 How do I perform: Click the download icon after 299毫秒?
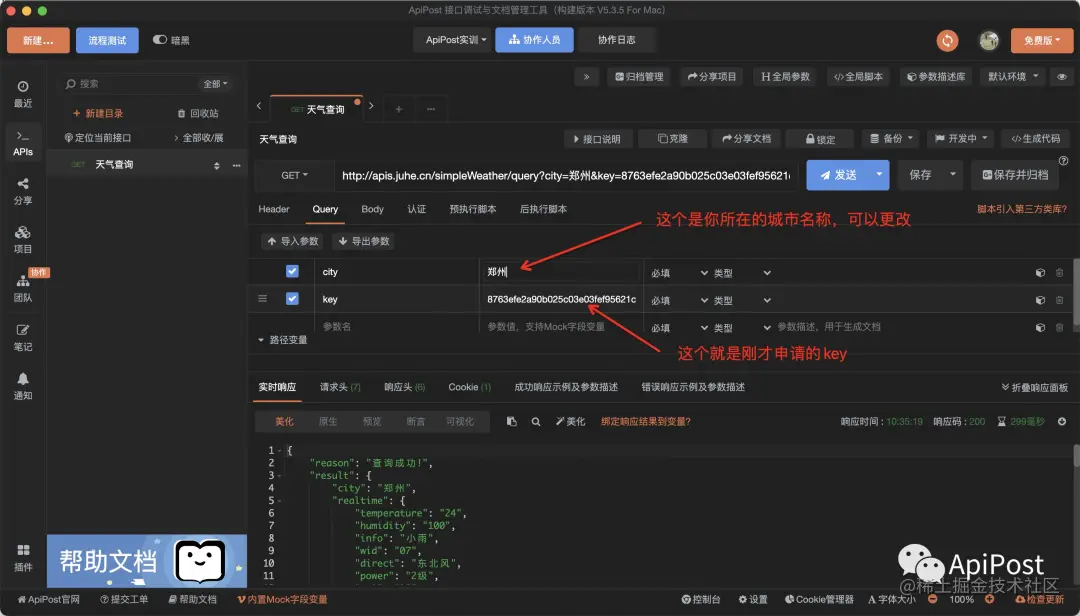click(1062, 422)
